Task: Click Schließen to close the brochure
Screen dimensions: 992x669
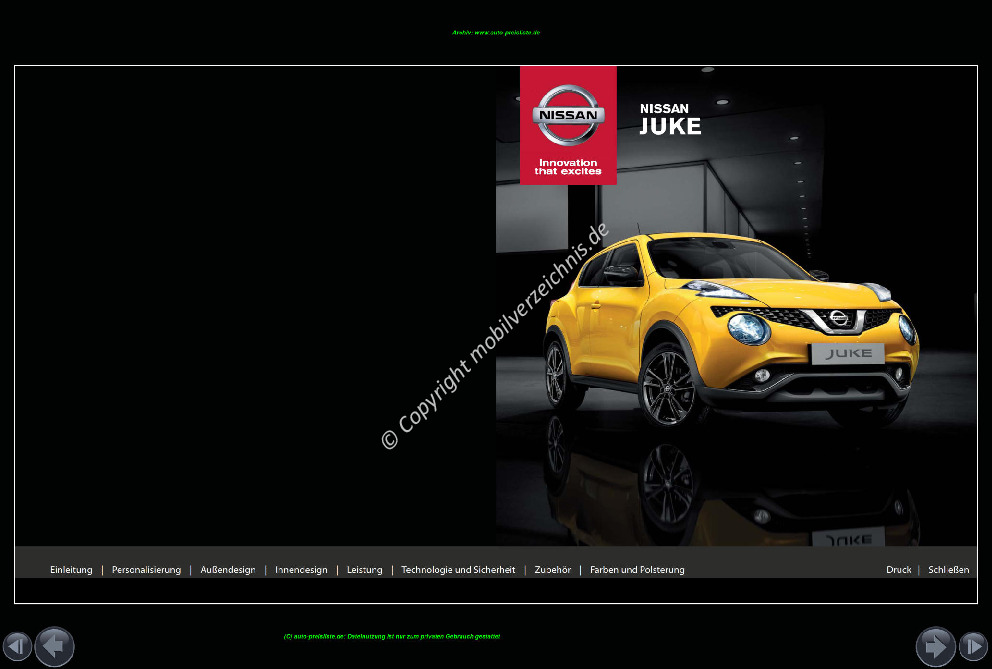Action: pyautogui.click(x=948, y=570)
